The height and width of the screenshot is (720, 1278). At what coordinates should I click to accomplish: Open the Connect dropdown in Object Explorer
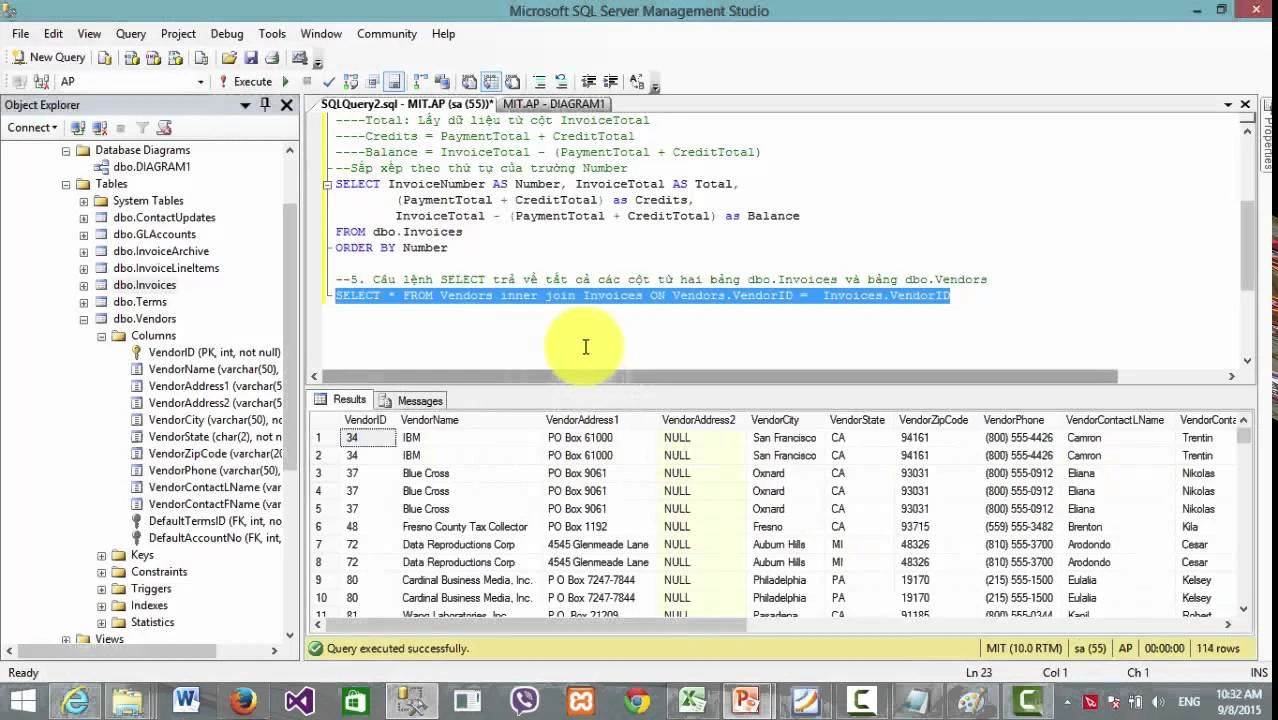(33, 128)
